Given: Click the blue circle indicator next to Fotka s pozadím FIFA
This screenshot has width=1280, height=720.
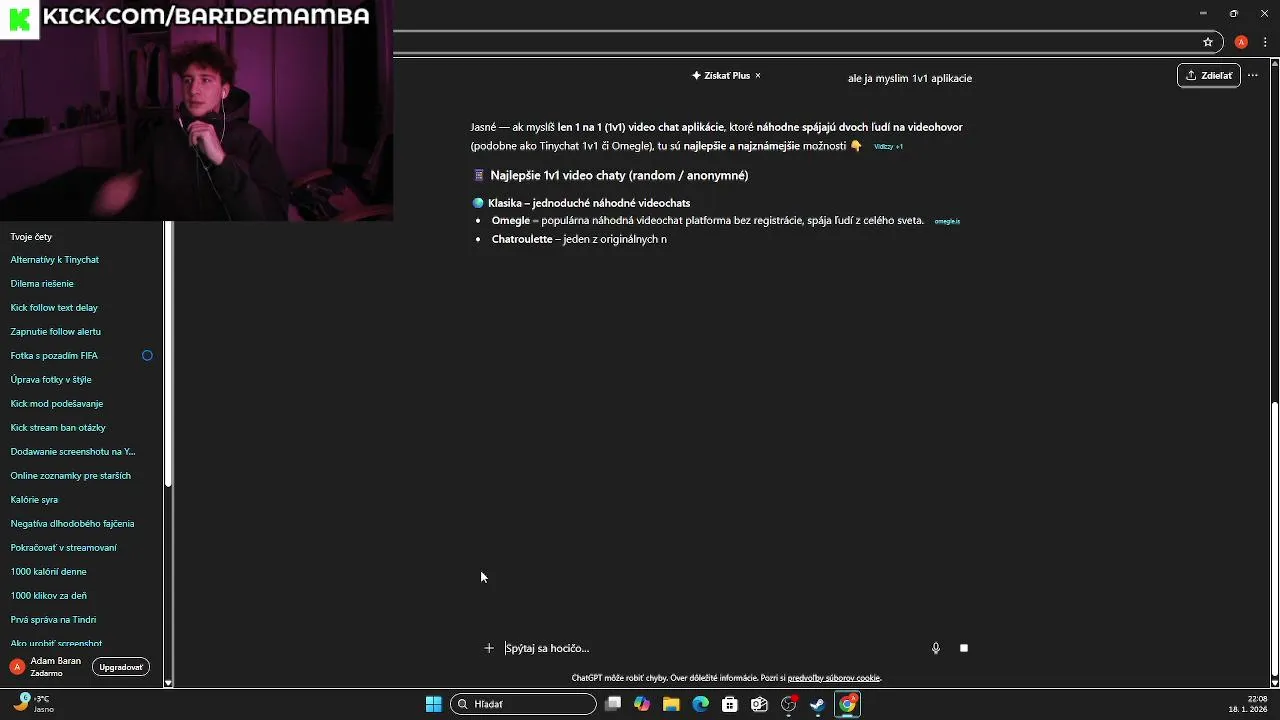Looking at the screenshot, I should [147, 356].
